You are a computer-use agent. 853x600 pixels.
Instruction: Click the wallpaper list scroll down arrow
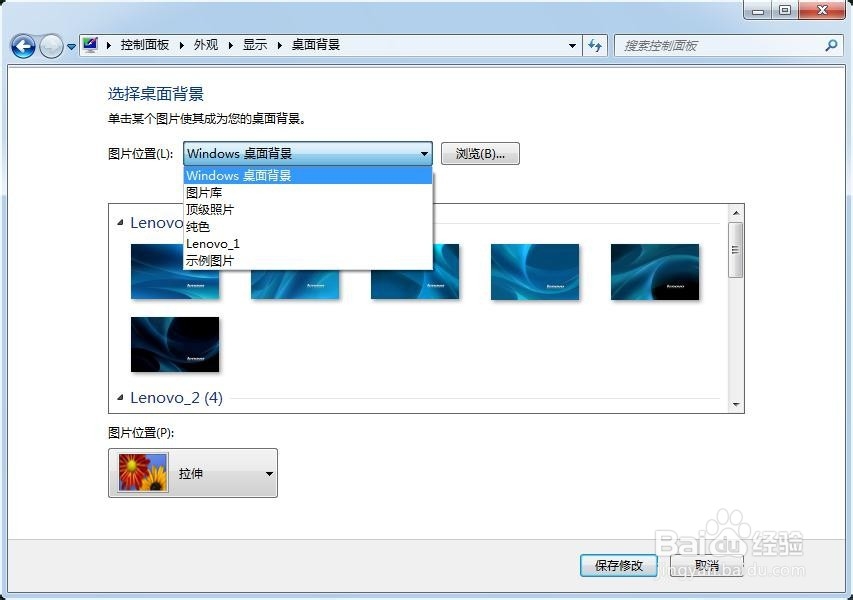[735, 404]
